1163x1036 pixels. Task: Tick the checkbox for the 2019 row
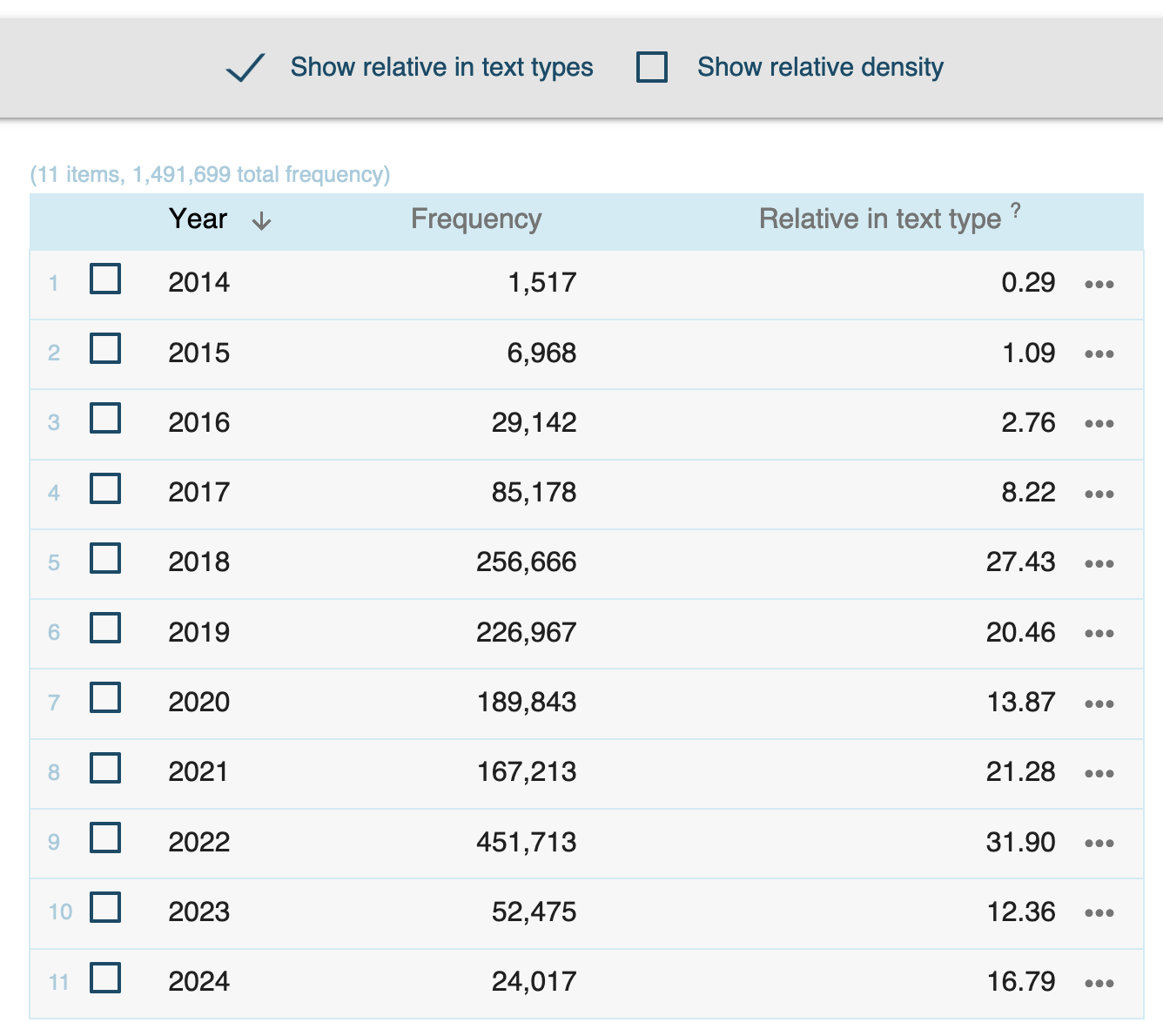click(105, 629)
